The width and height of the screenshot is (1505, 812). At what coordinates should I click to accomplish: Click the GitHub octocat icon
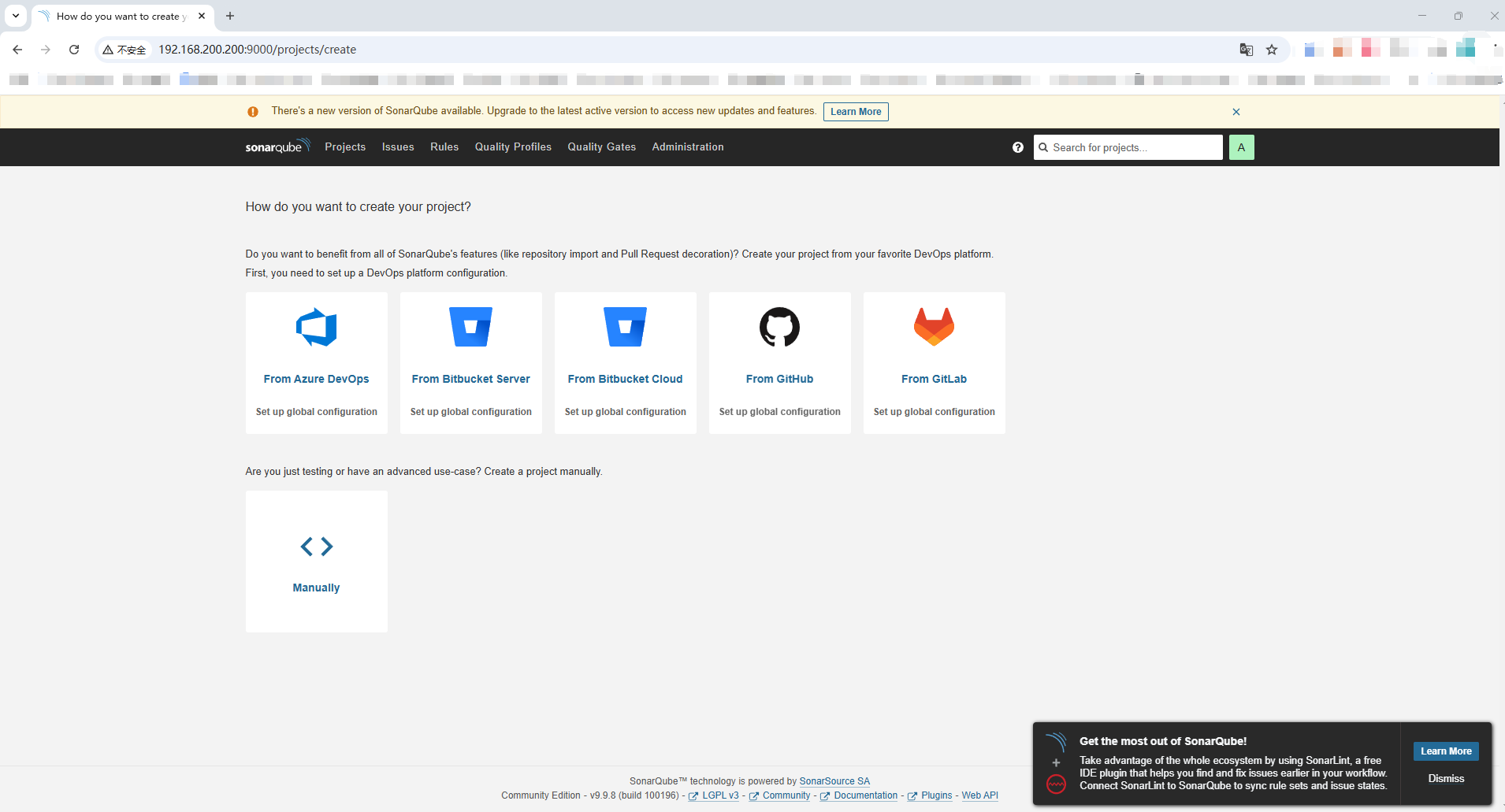tap(779, 327)
